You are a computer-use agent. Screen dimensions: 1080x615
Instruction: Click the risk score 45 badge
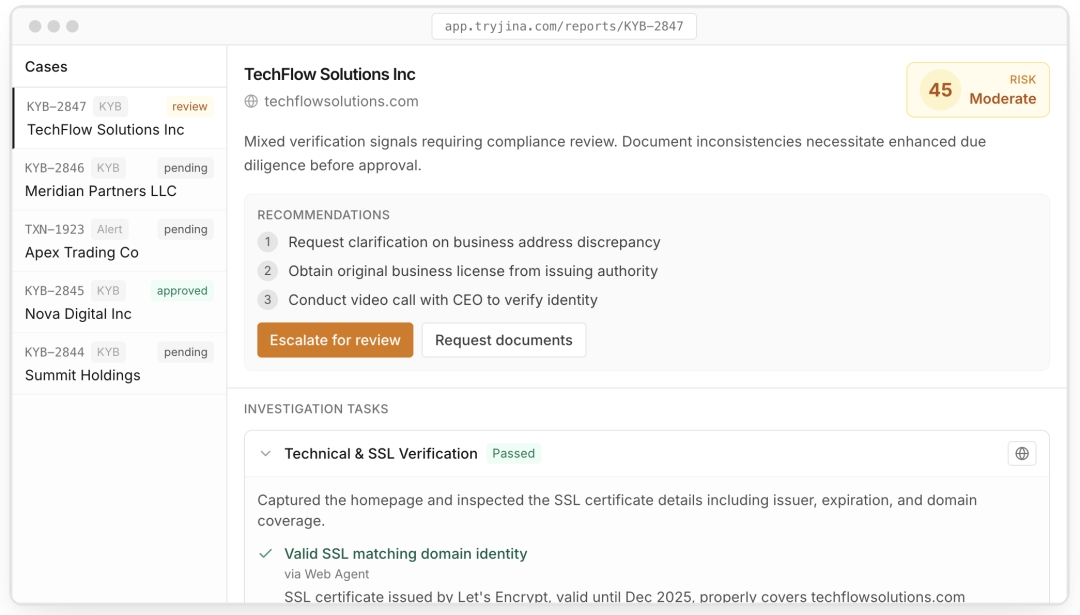940,90
